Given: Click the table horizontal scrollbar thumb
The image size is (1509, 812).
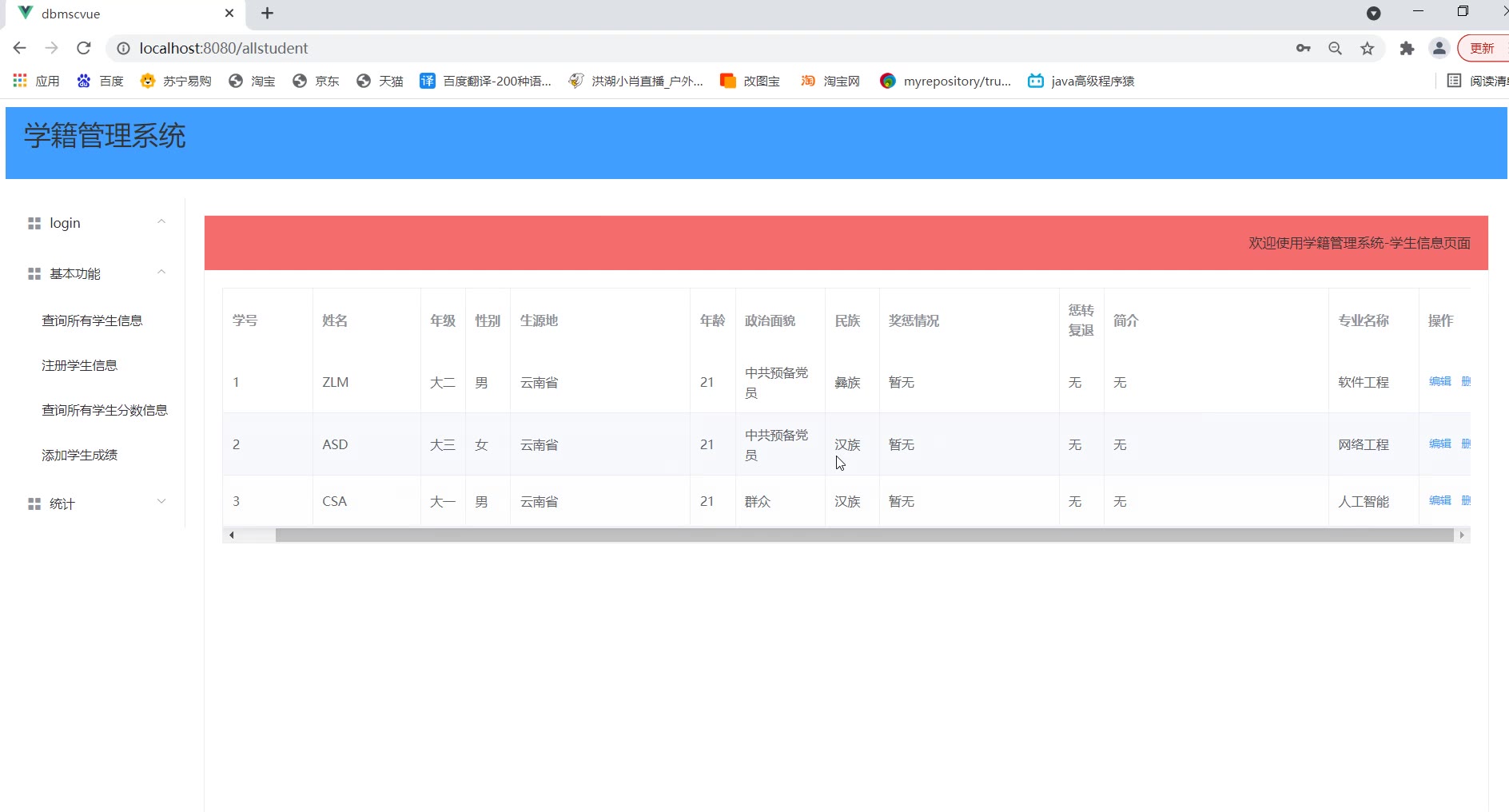Looking at the screenshot, I should click(864, 535).
